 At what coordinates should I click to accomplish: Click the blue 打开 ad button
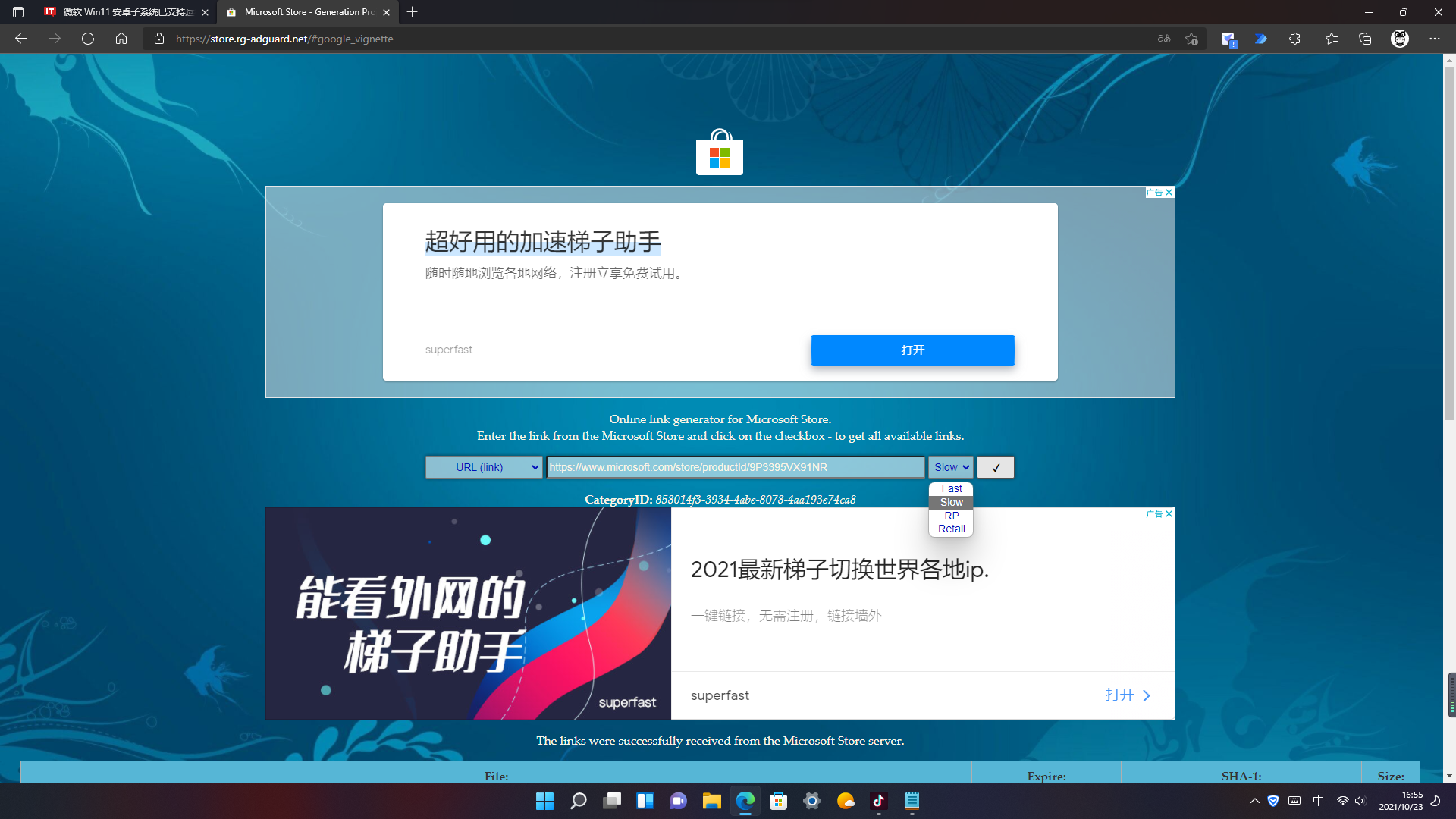(x=912, y=350)
